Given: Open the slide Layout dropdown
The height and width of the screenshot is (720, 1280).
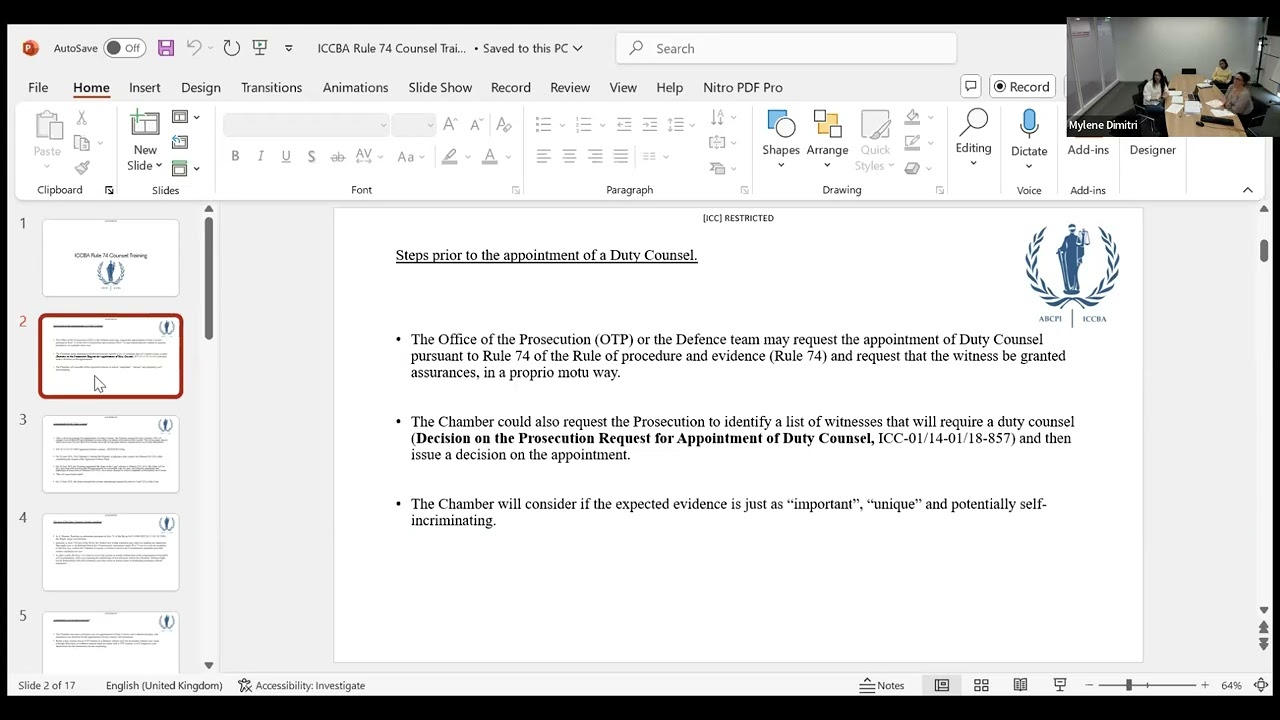Looking at the screenshot, I should (x=185, y=117).
